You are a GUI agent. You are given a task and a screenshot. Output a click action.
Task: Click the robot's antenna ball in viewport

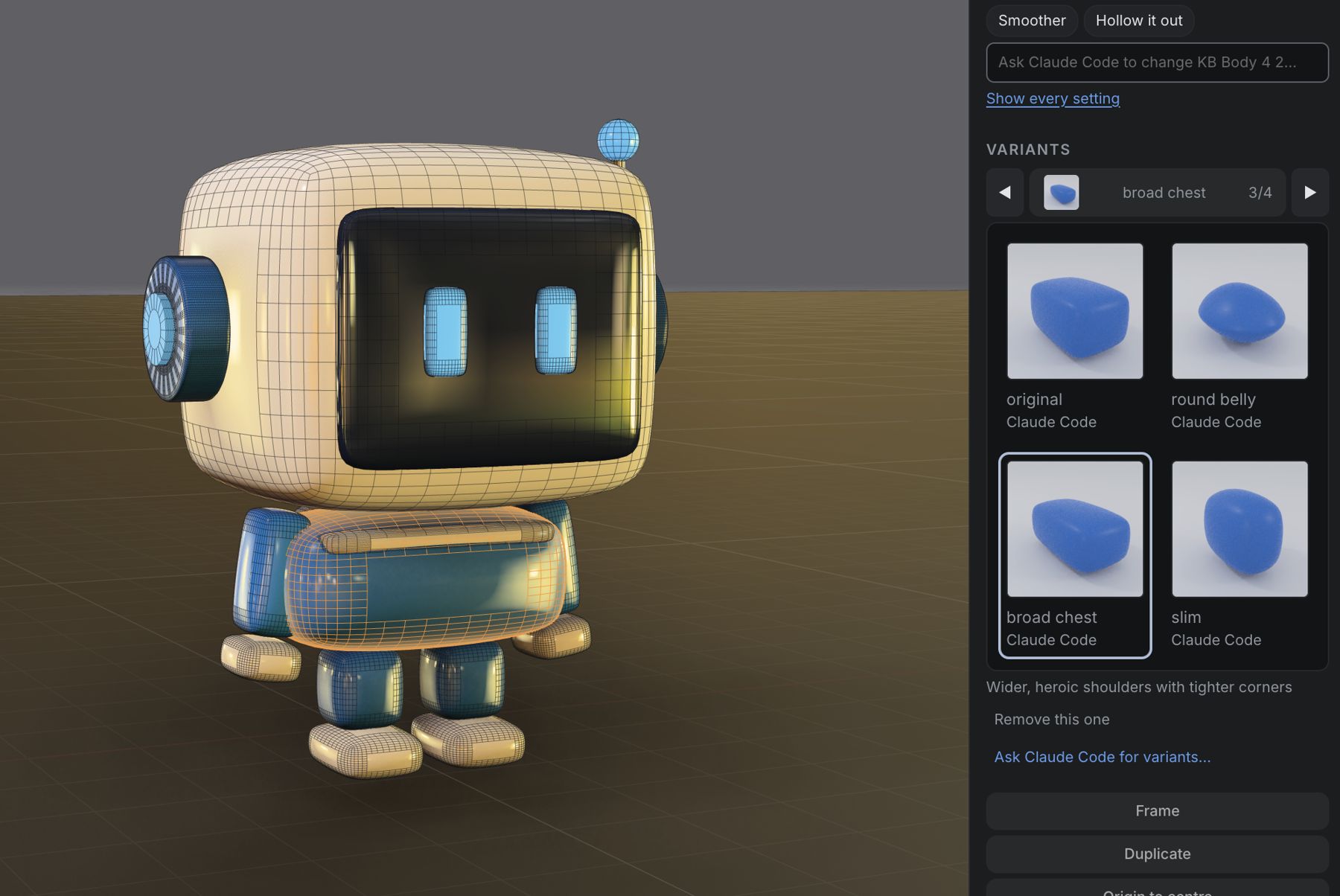pyautogui.click(x=618, y=140)
